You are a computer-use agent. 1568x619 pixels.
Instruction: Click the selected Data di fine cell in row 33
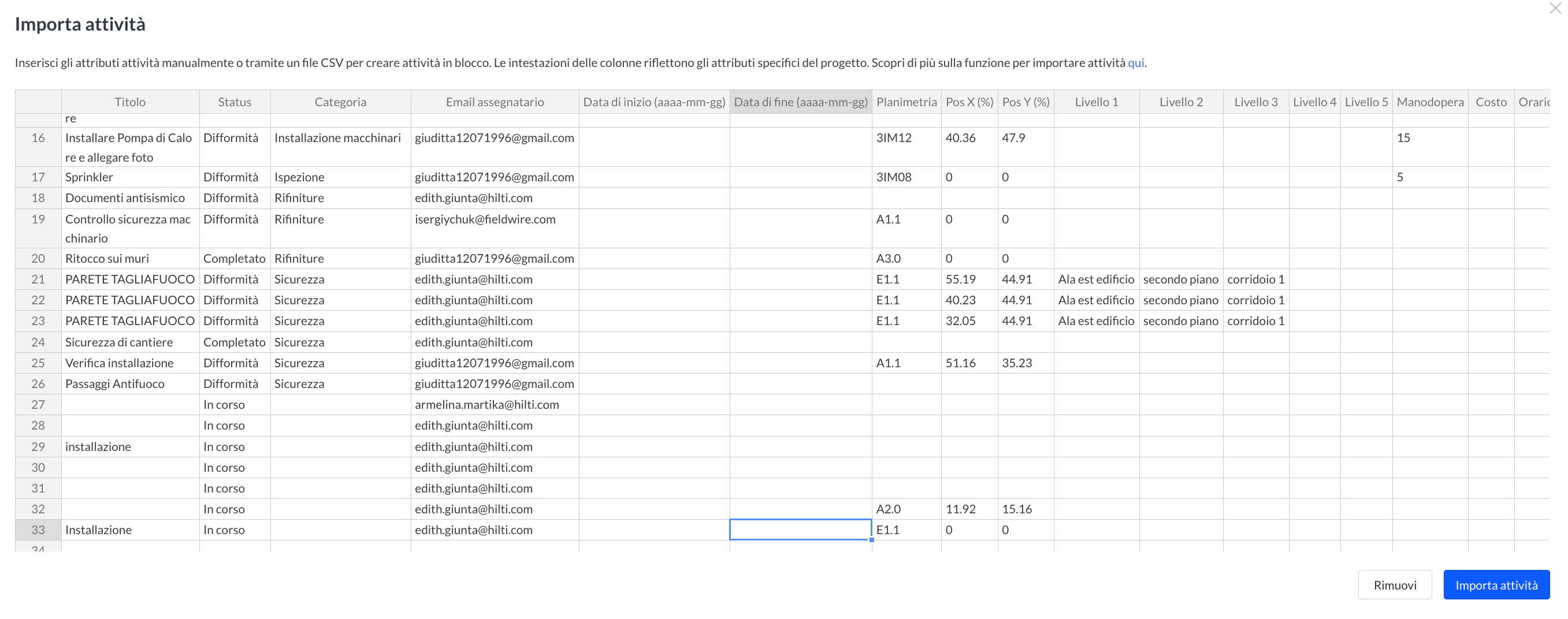click(801, 529)
